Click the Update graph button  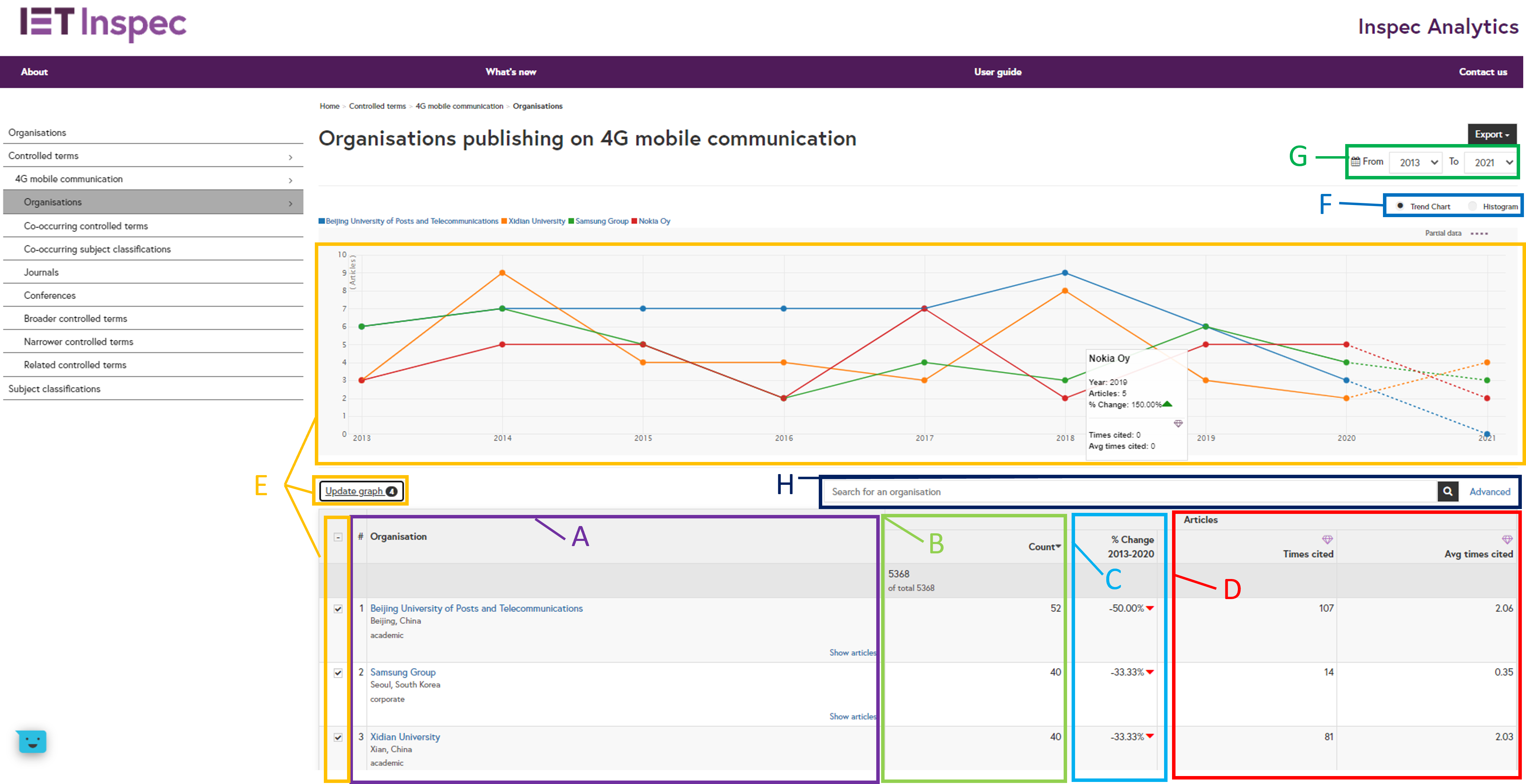(361, 491)
